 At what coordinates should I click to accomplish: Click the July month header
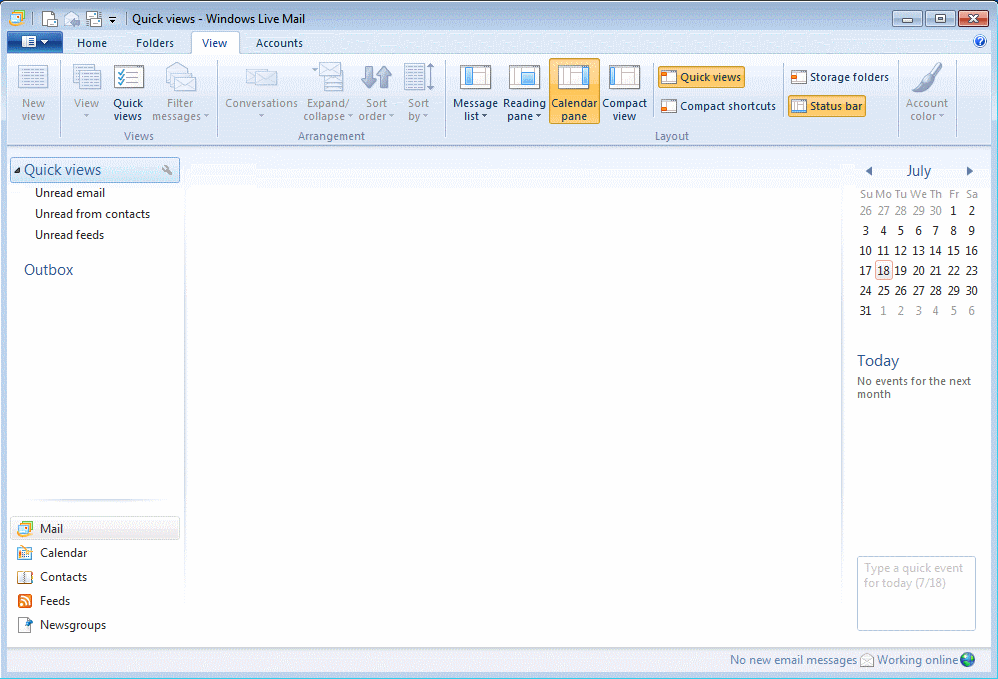[x=918, y=171]
